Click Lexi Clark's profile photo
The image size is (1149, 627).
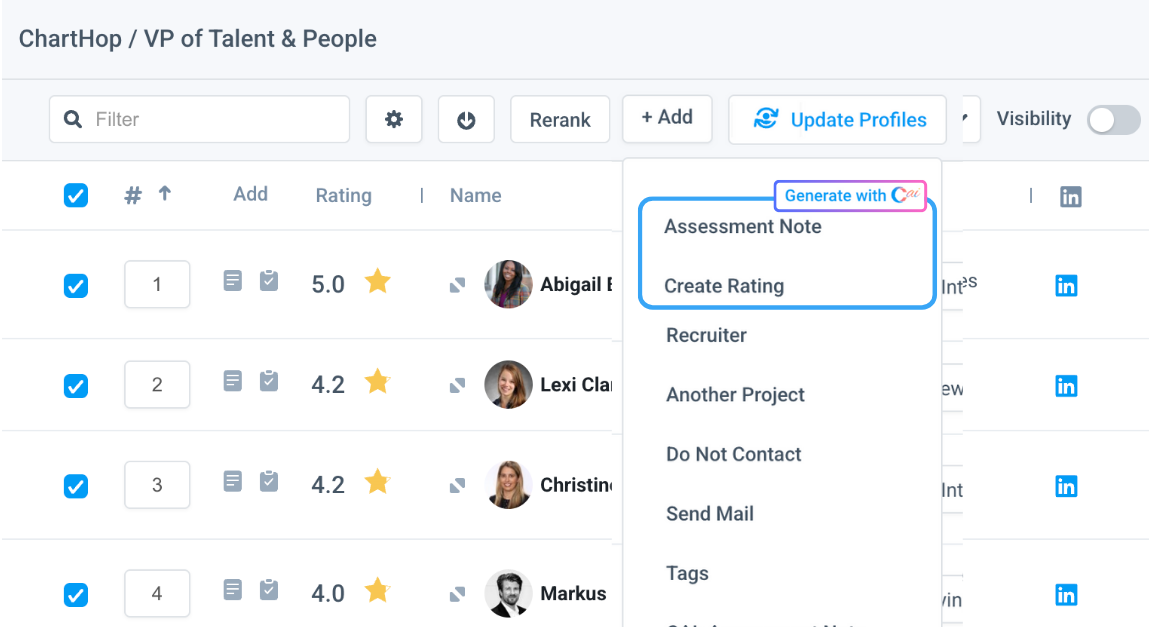[508, 385]
